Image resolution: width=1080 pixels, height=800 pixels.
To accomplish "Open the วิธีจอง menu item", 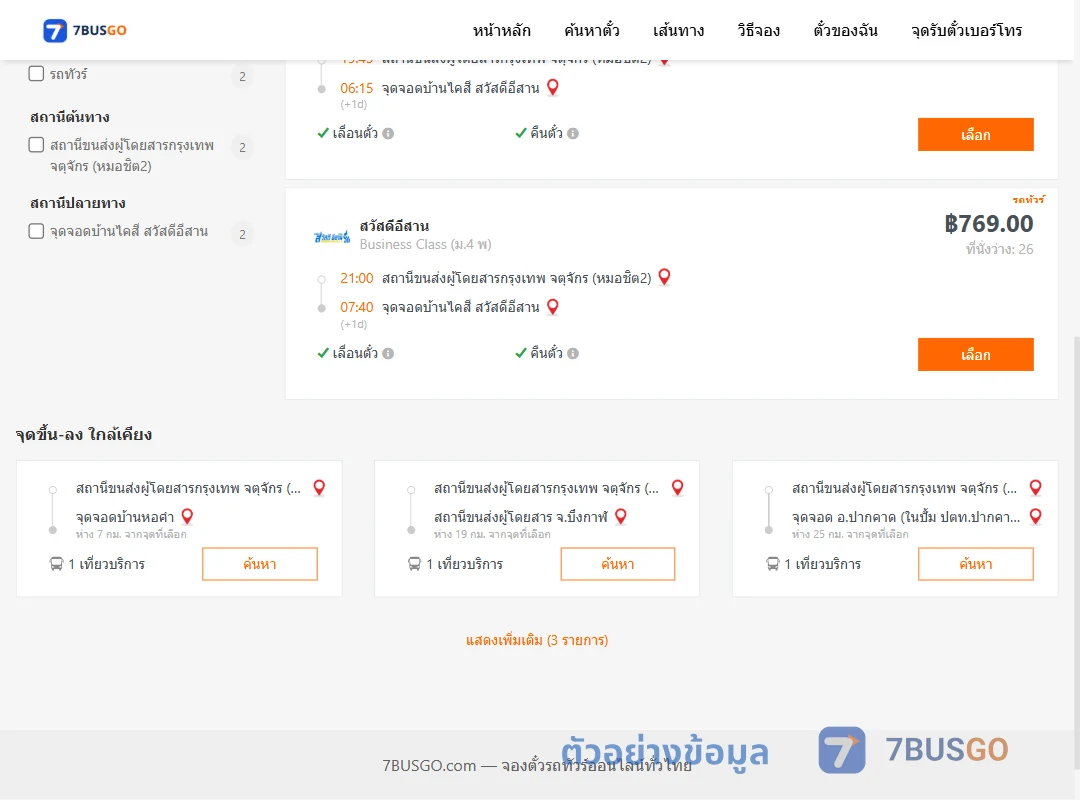I will point(758,30).
